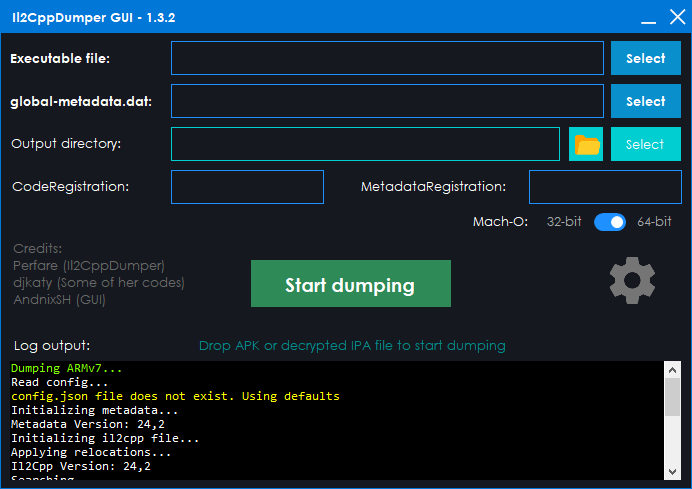Click the 'Mach-O:' label
Viewport: 692px width, 489px height.
coord(500,222)
